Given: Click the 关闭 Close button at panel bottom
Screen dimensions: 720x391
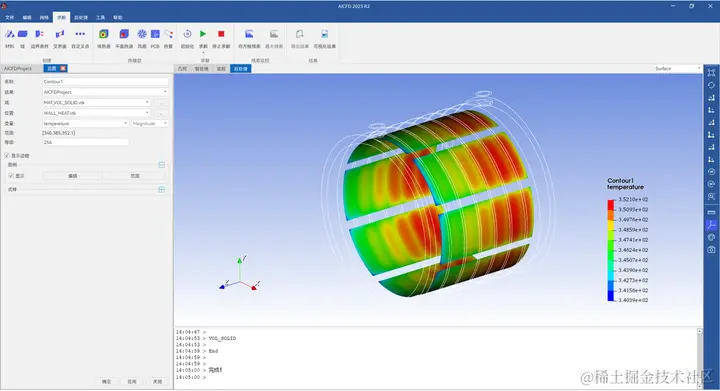Looking at the screenshot, I should (x=158, y=381).
